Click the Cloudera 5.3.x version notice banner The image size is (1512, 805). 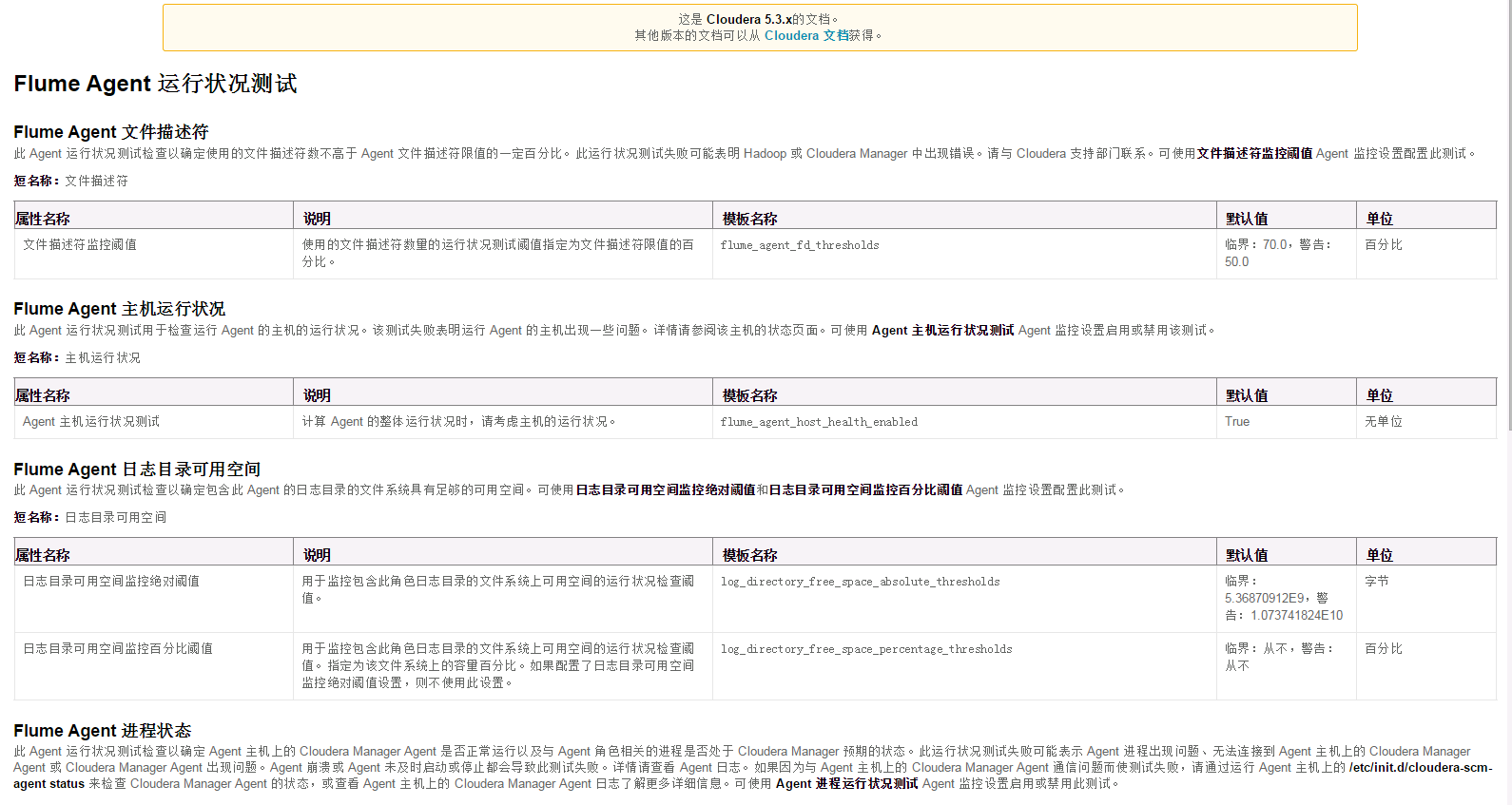(x=760, y=28)
